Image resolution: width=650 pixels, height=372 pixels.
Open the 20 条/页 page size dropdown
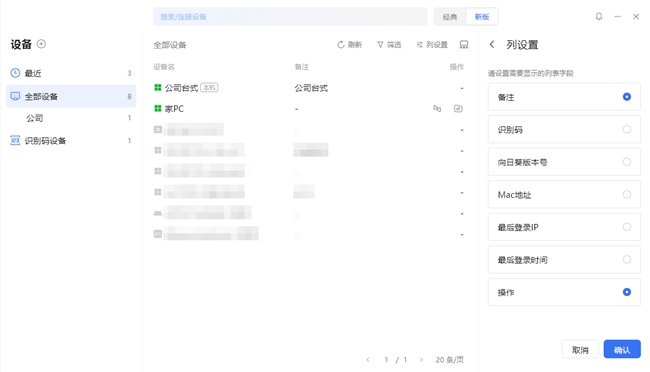pos(449,360)
